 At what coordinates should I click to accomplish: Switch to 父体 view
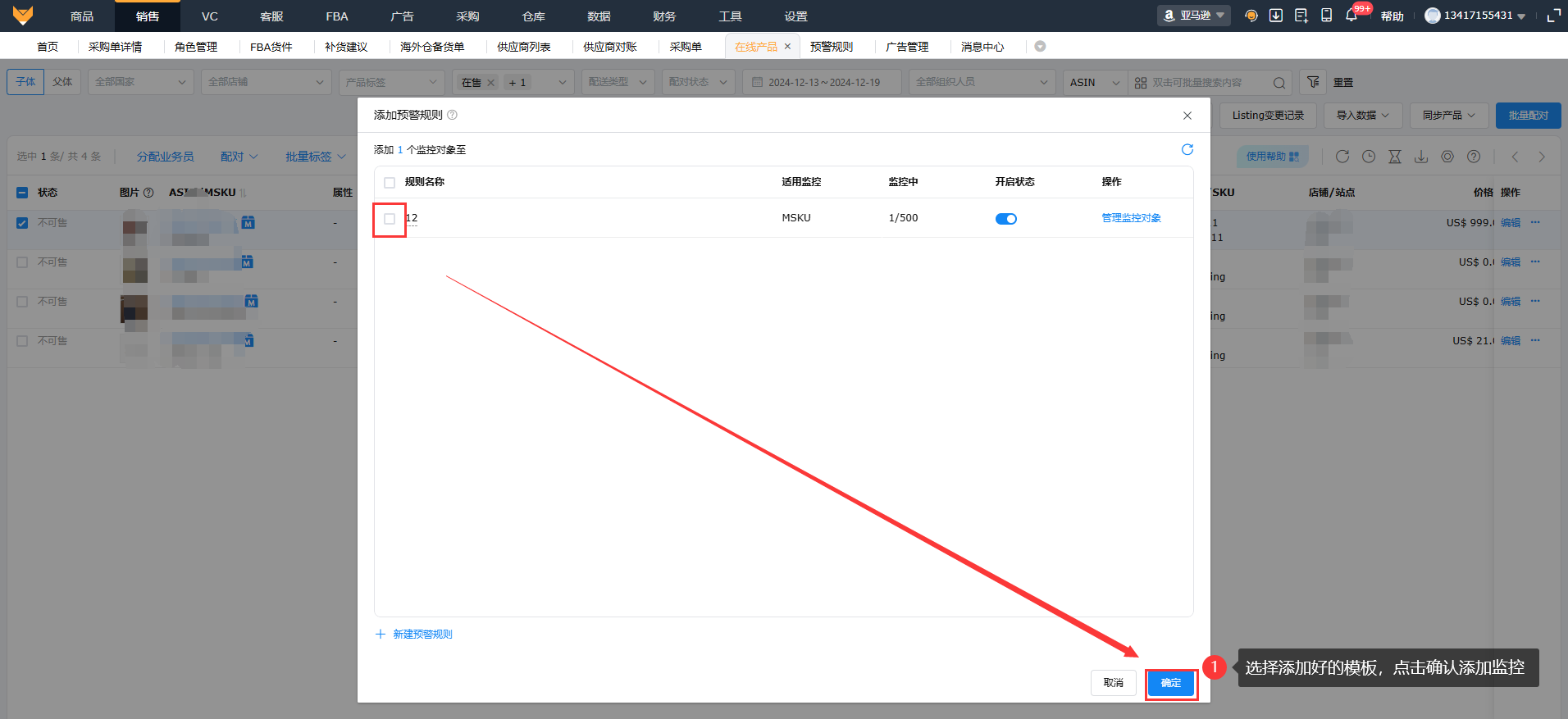tap(62, 82)
